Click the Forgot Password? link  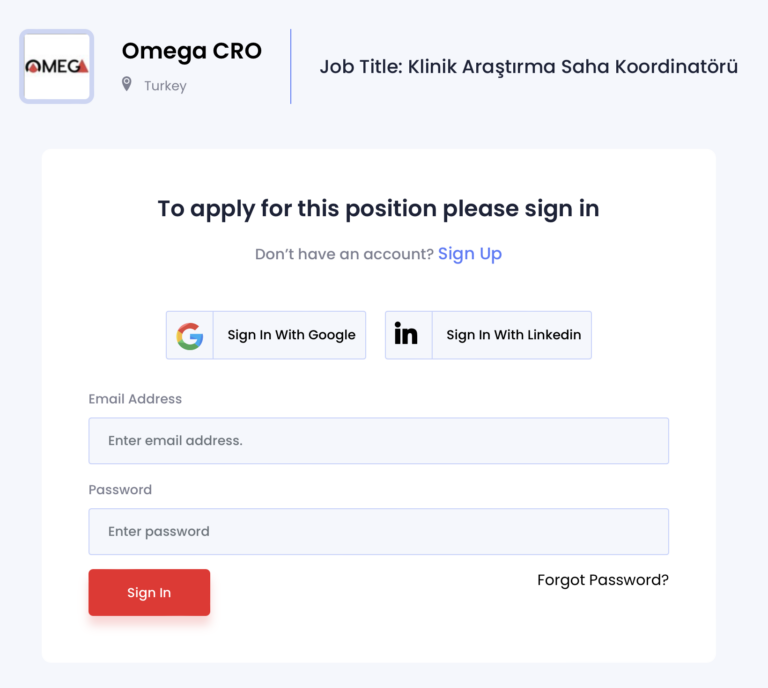coord(602,580)
